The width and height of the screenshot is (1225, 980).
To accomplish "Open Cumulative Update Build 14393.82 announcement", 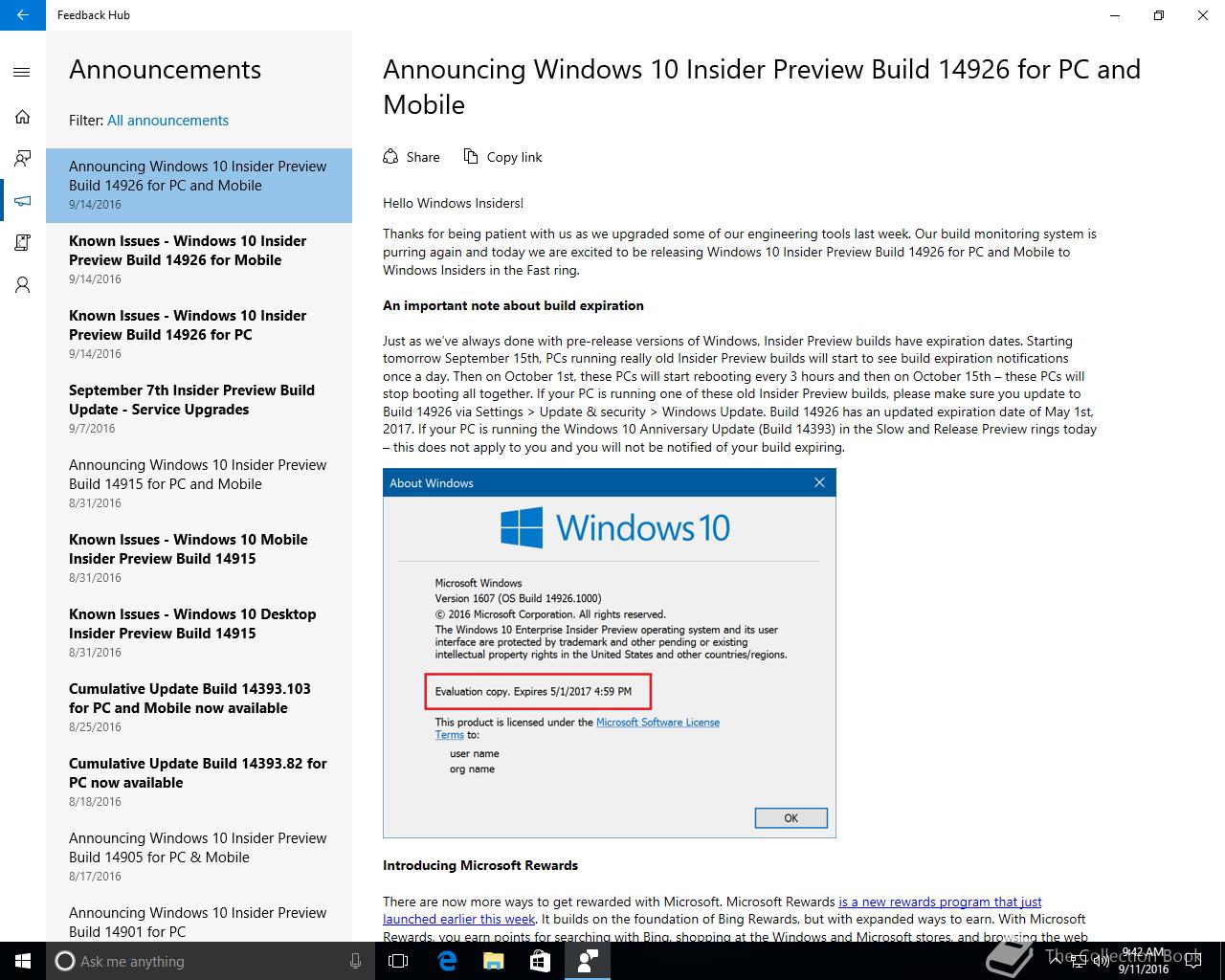I will coord(199,783).
